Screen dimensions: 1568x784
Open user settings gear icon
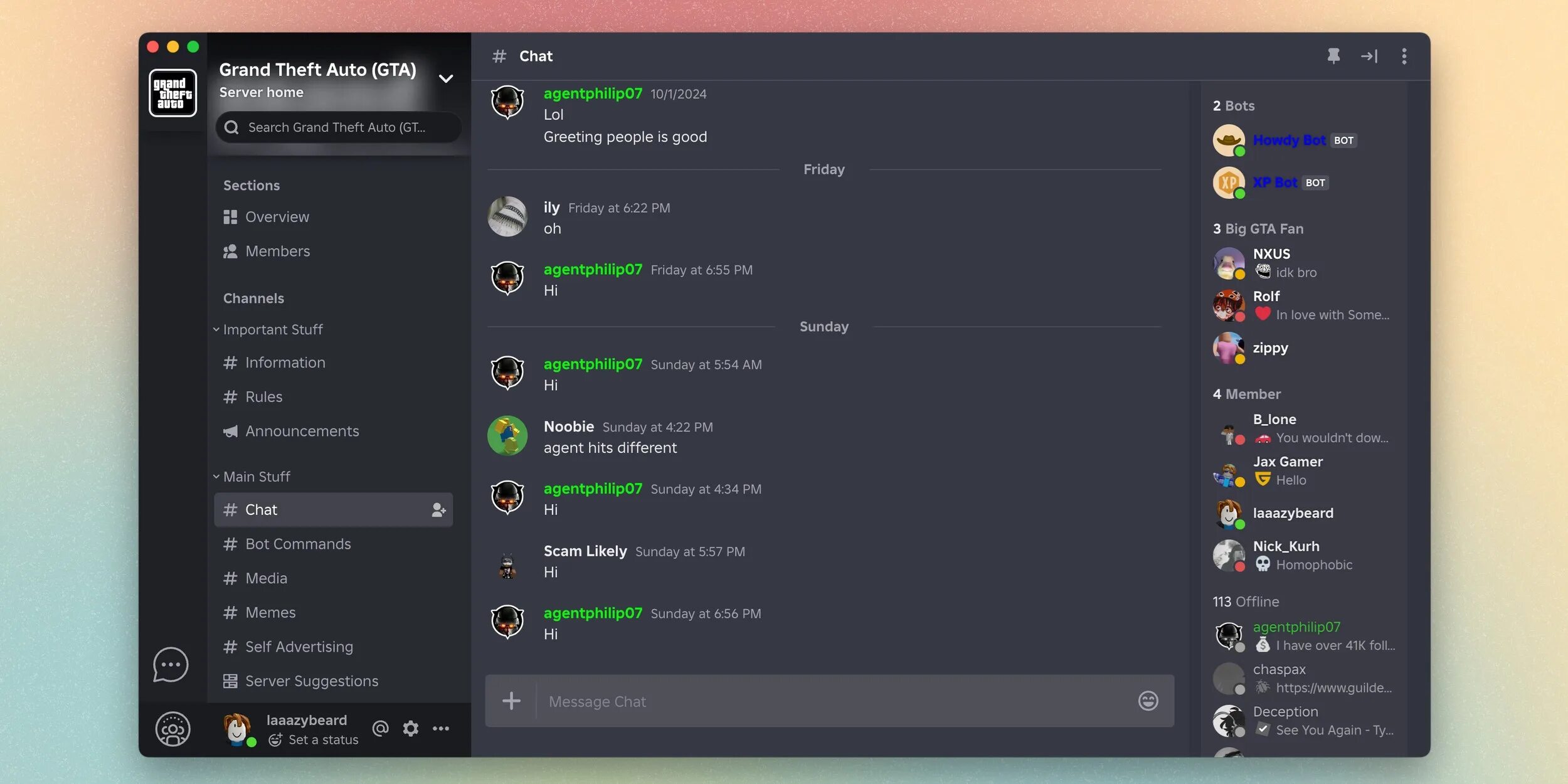[x=410, y=728]
